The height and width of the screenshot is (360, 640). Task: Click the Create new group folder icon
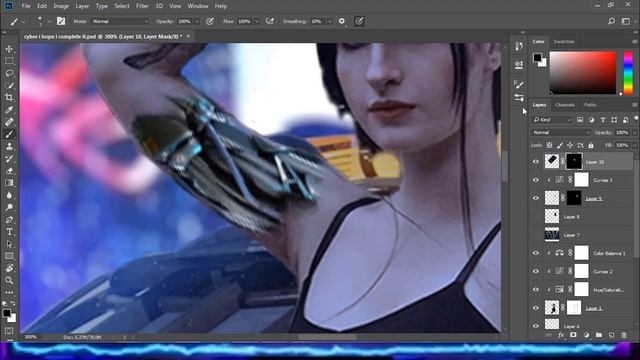point(599,335)
